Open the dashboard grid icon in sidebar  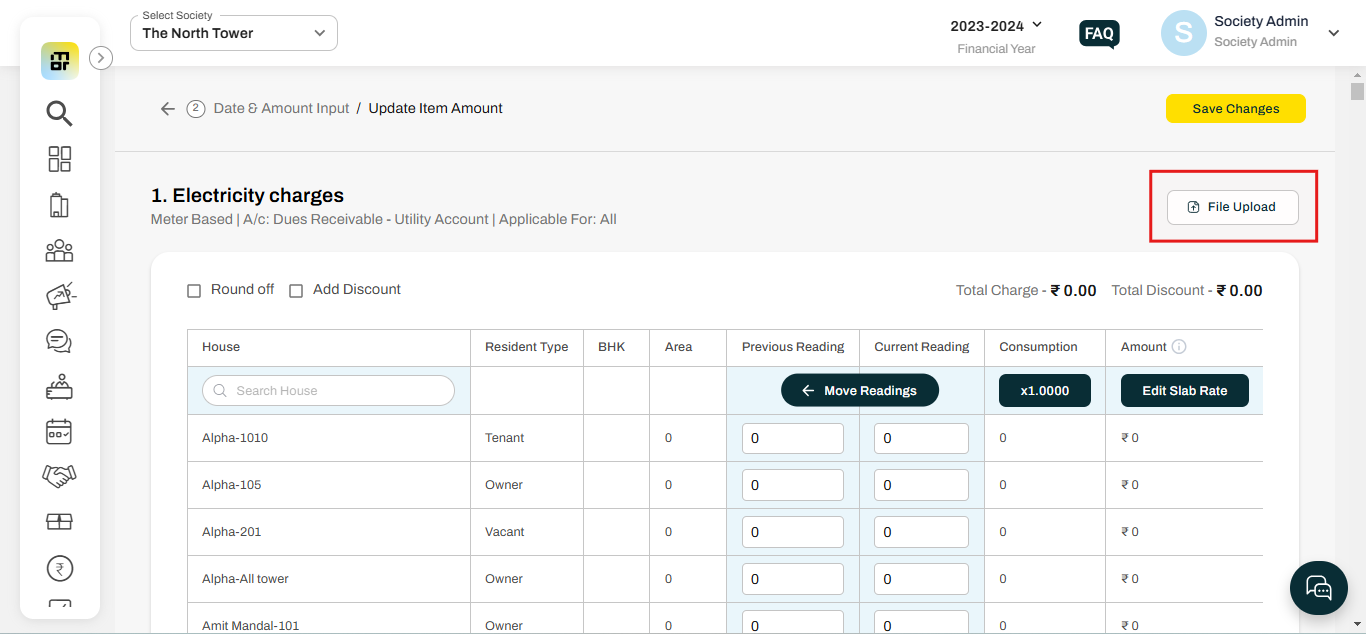point(59,159)
